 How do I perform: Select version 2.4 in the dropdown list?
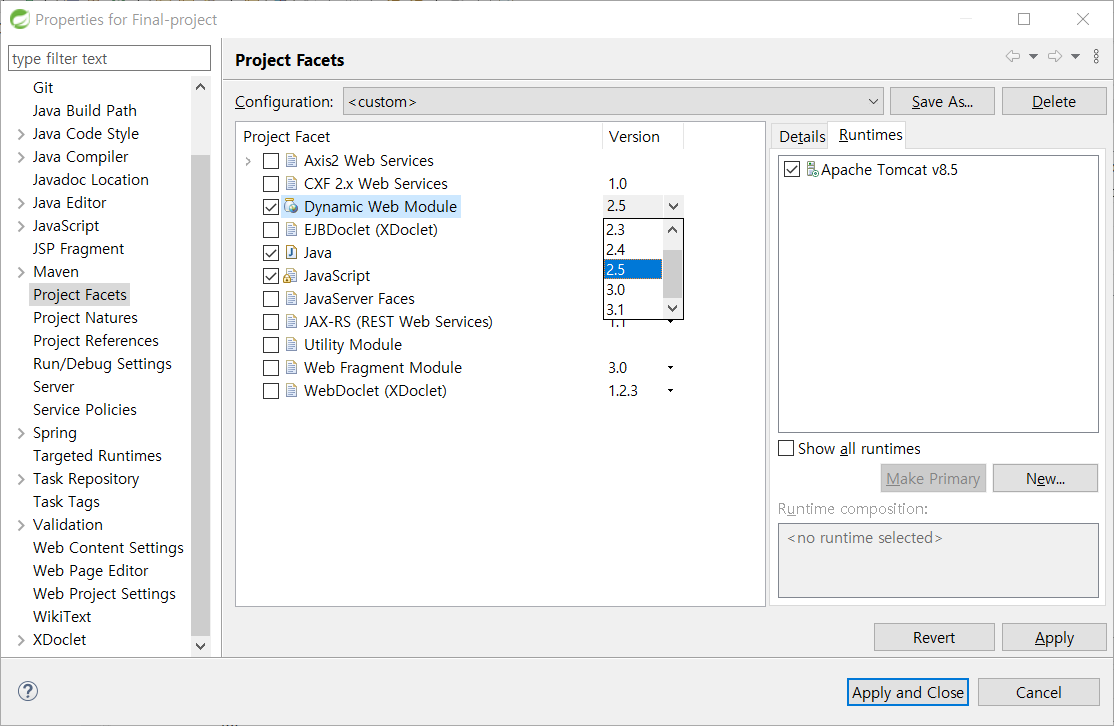632,249
